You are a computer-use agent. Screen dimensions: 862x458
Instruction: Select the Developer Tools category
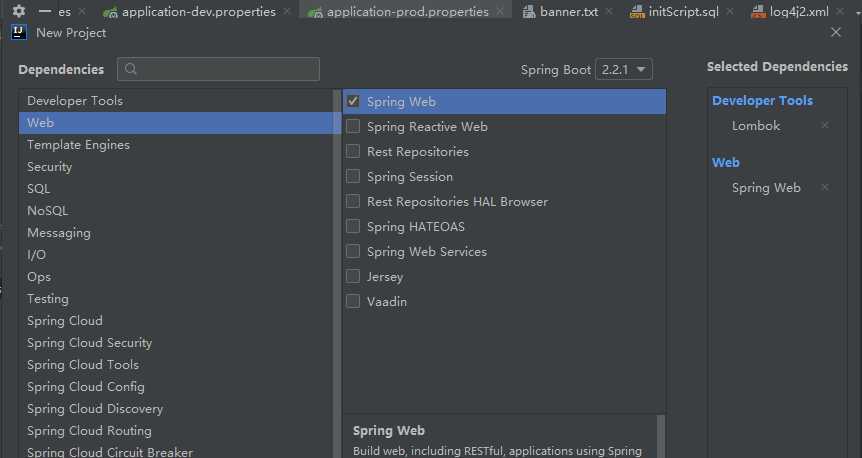tap(177, 101)
